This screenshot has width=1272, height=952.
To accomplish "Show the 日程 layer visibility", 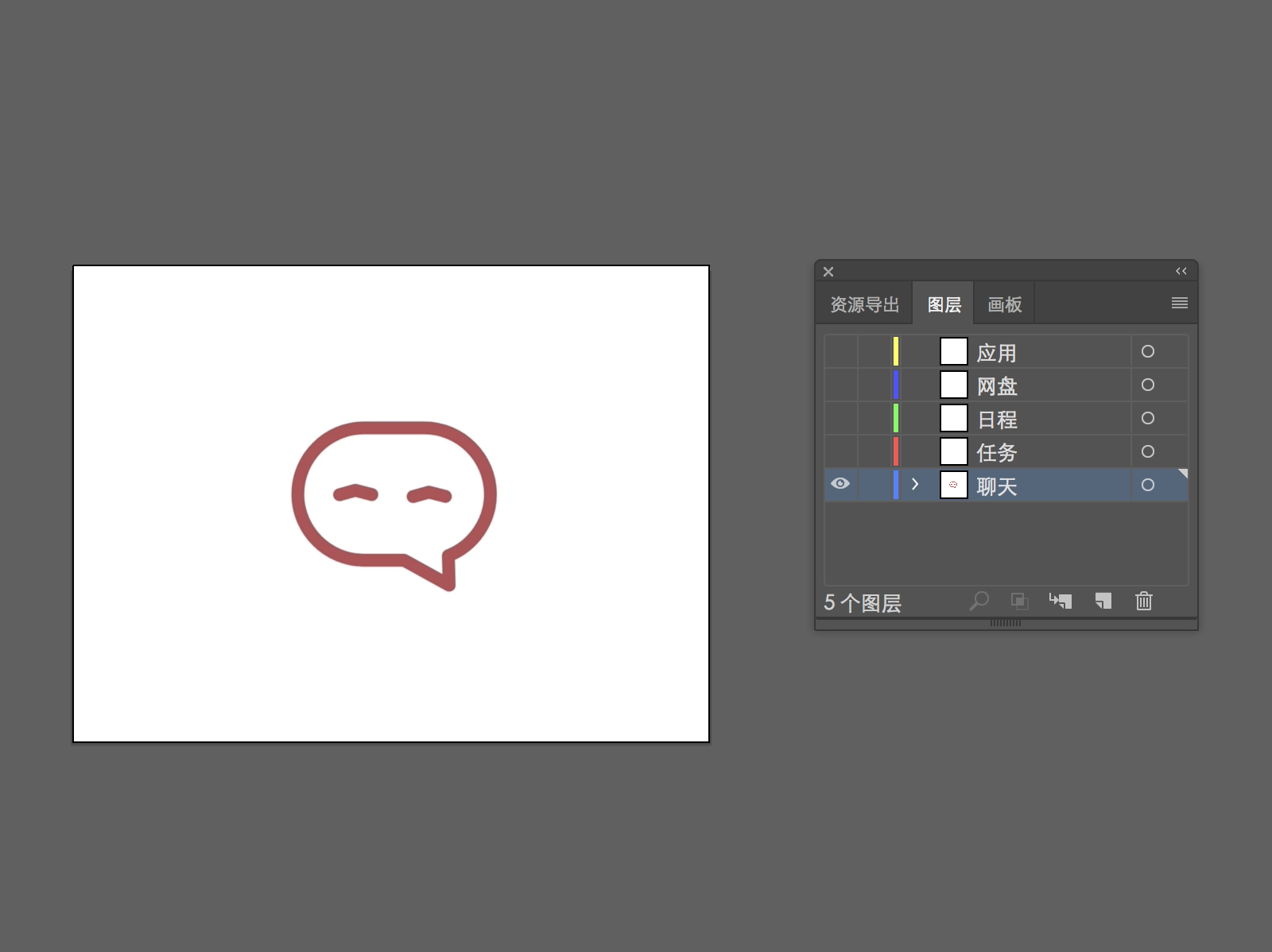I will 840,418.
